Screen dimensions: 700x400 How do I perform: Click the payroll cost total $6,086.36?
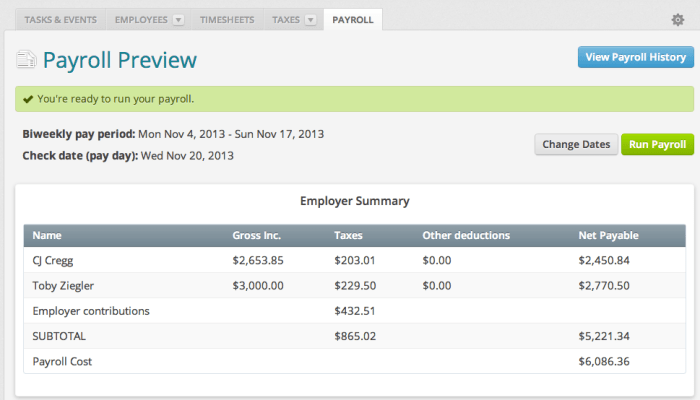(x=604, y=362)
